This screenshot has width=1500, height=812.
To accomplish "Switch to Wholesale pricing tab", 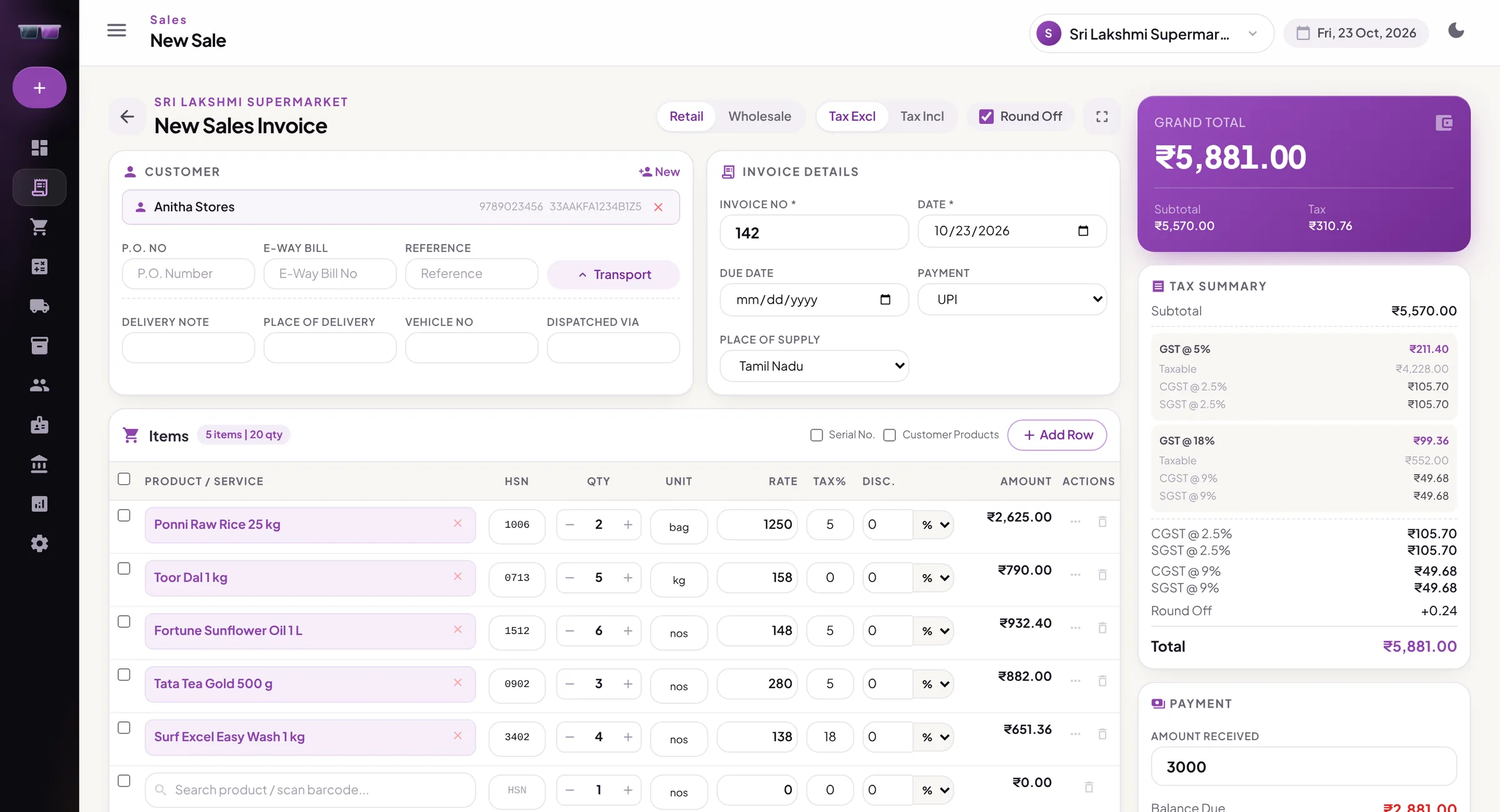I will tap(759, 117).
